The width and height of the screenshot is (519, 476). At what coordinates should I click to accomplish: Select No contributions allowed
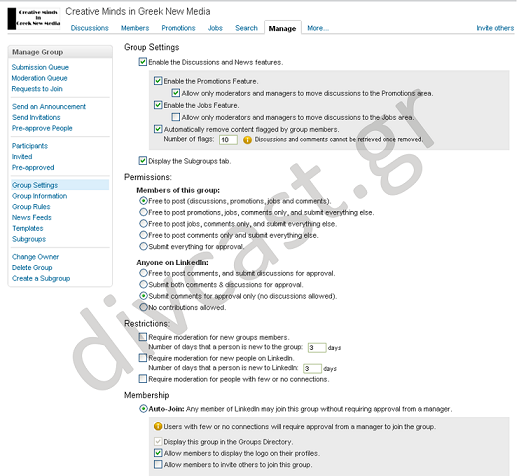tap(143, 307)
